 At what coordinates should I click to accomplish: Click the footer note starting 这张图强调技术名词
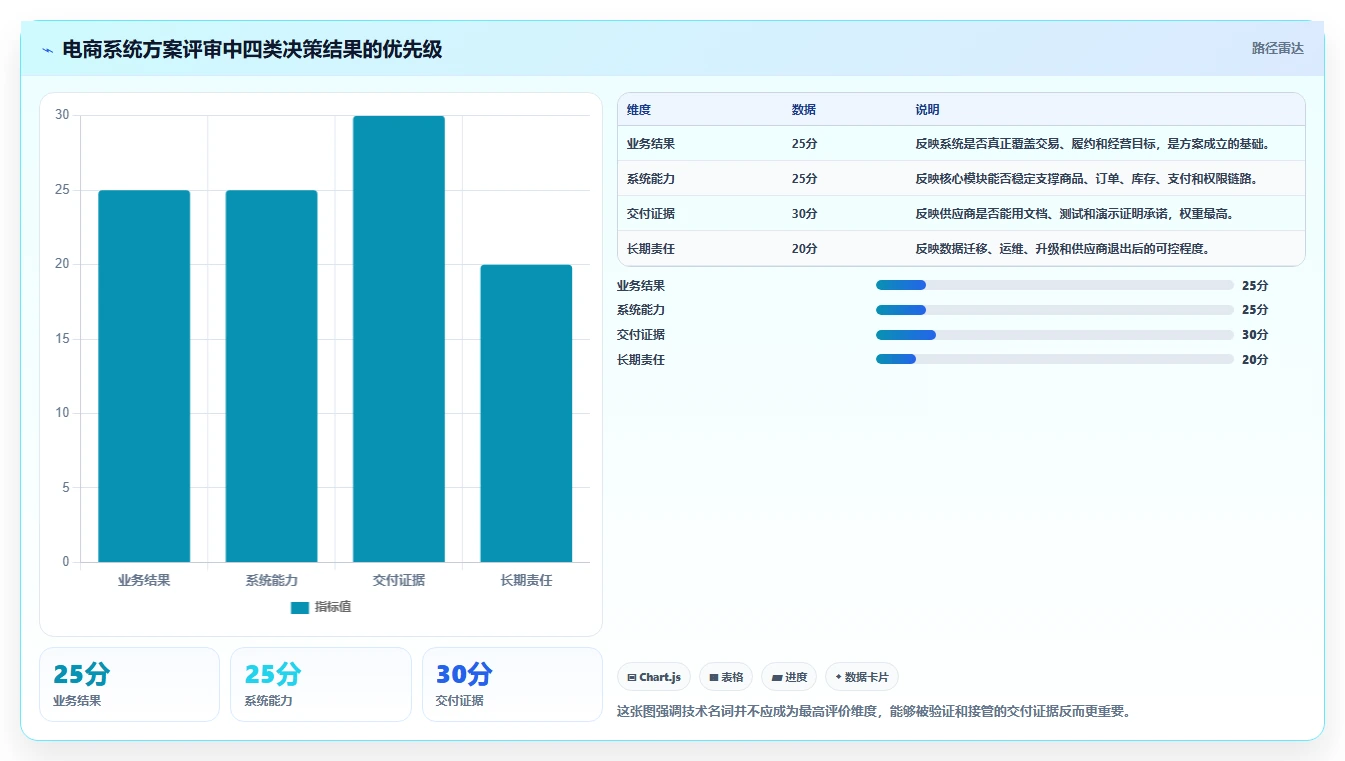pyautogui.click(x=874, y=712)
